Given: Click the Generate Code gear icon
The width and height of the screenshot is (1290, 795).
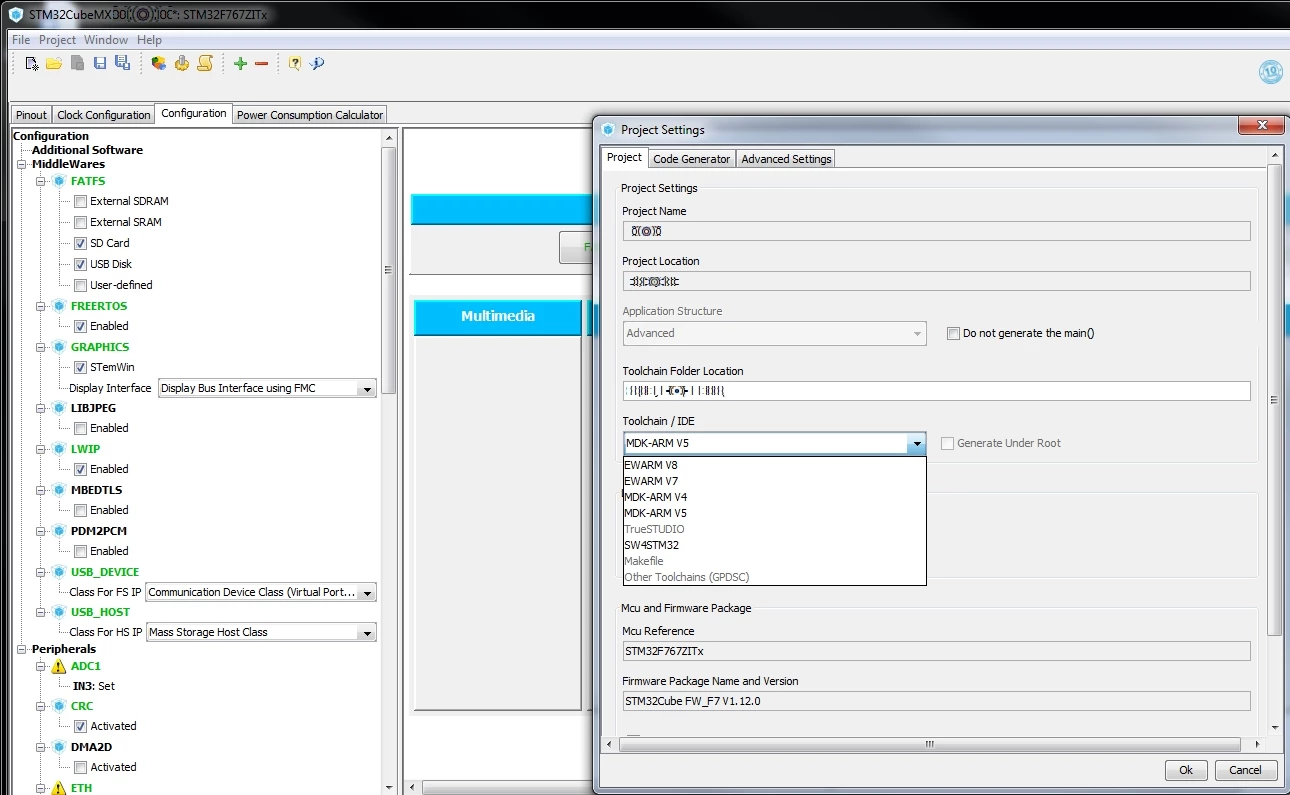Looking at the screenshot, I should click(182, 64).
